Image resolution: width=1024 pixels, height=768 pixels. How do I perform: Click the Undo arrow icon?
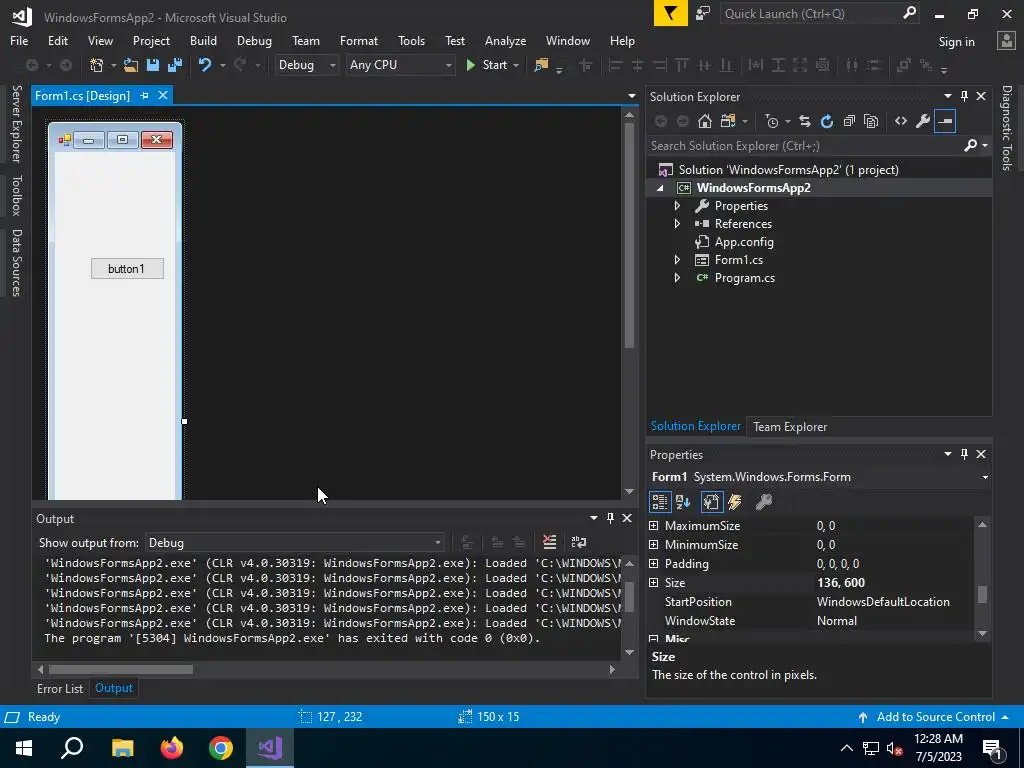tap(205, 65)
